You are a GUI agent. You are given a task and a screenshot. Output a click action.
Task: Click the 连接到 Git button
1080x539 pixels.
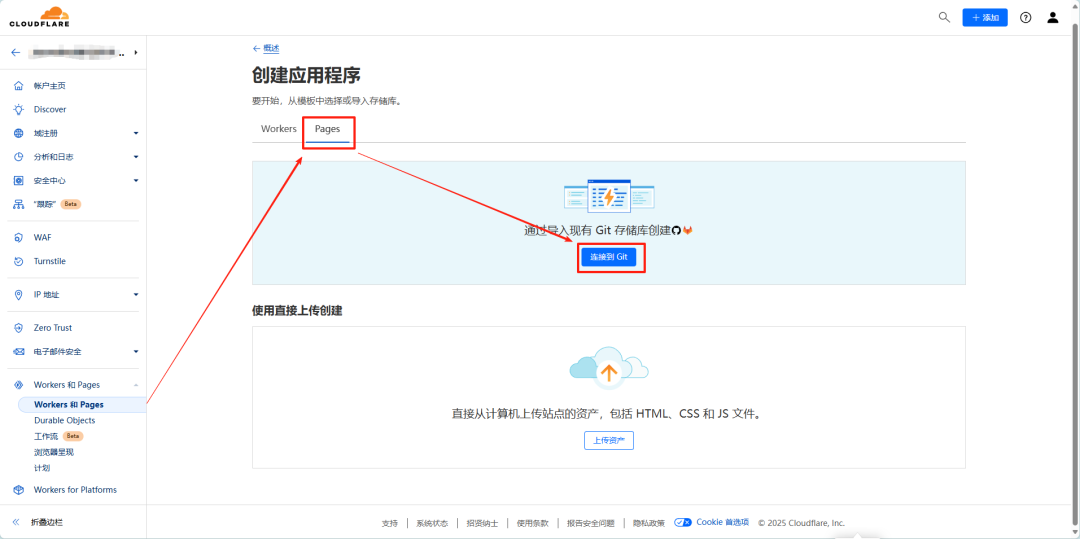click(x=609, y=256)
